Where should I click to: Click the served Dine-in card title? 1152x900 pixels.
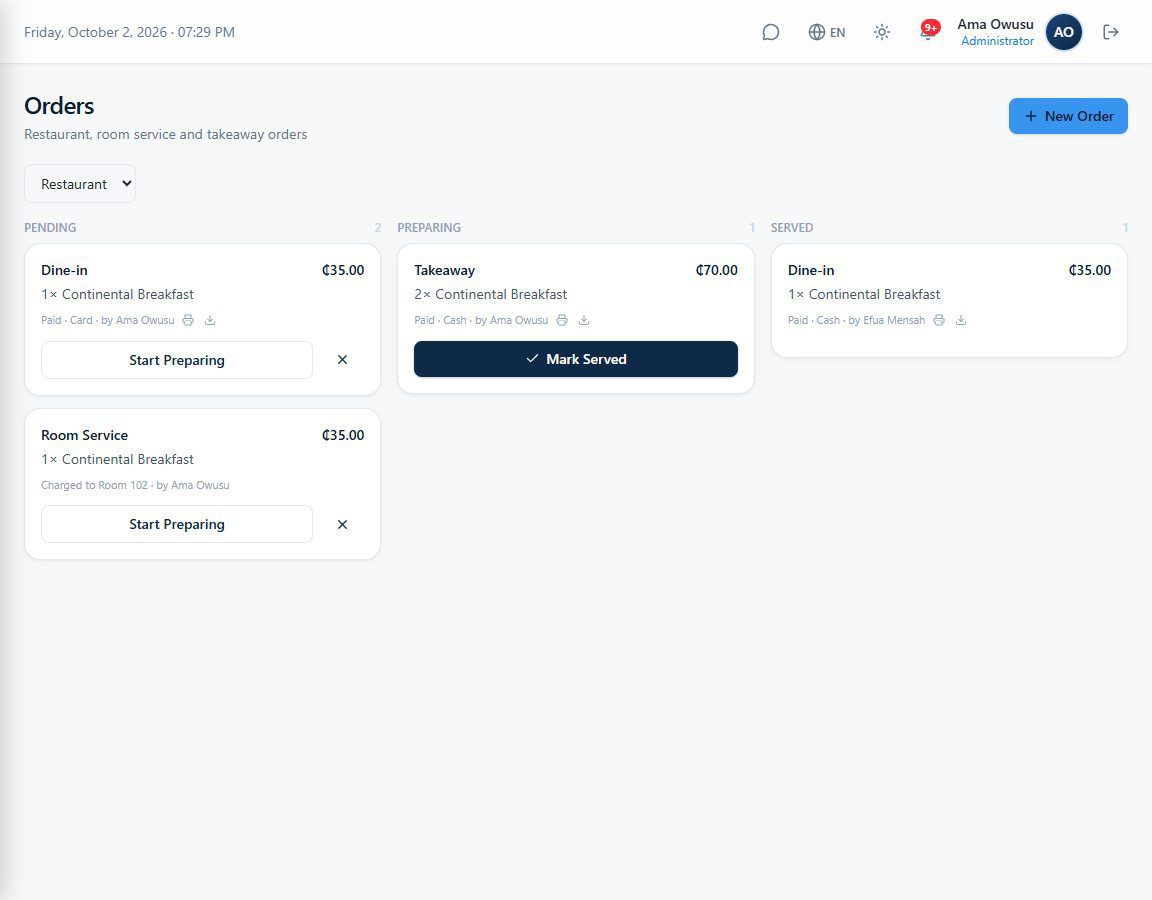[x=811, y=270]
